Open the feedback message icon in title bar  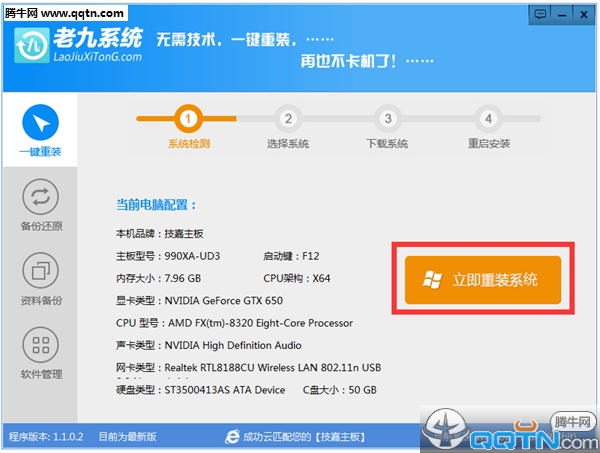(540, 15)
